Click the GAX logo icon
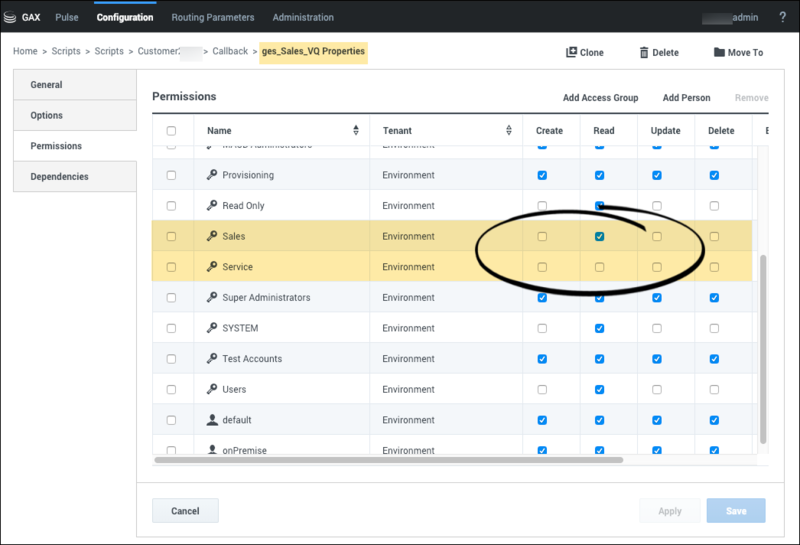Viewport: 800px width, 545px height. pos(11,17)
